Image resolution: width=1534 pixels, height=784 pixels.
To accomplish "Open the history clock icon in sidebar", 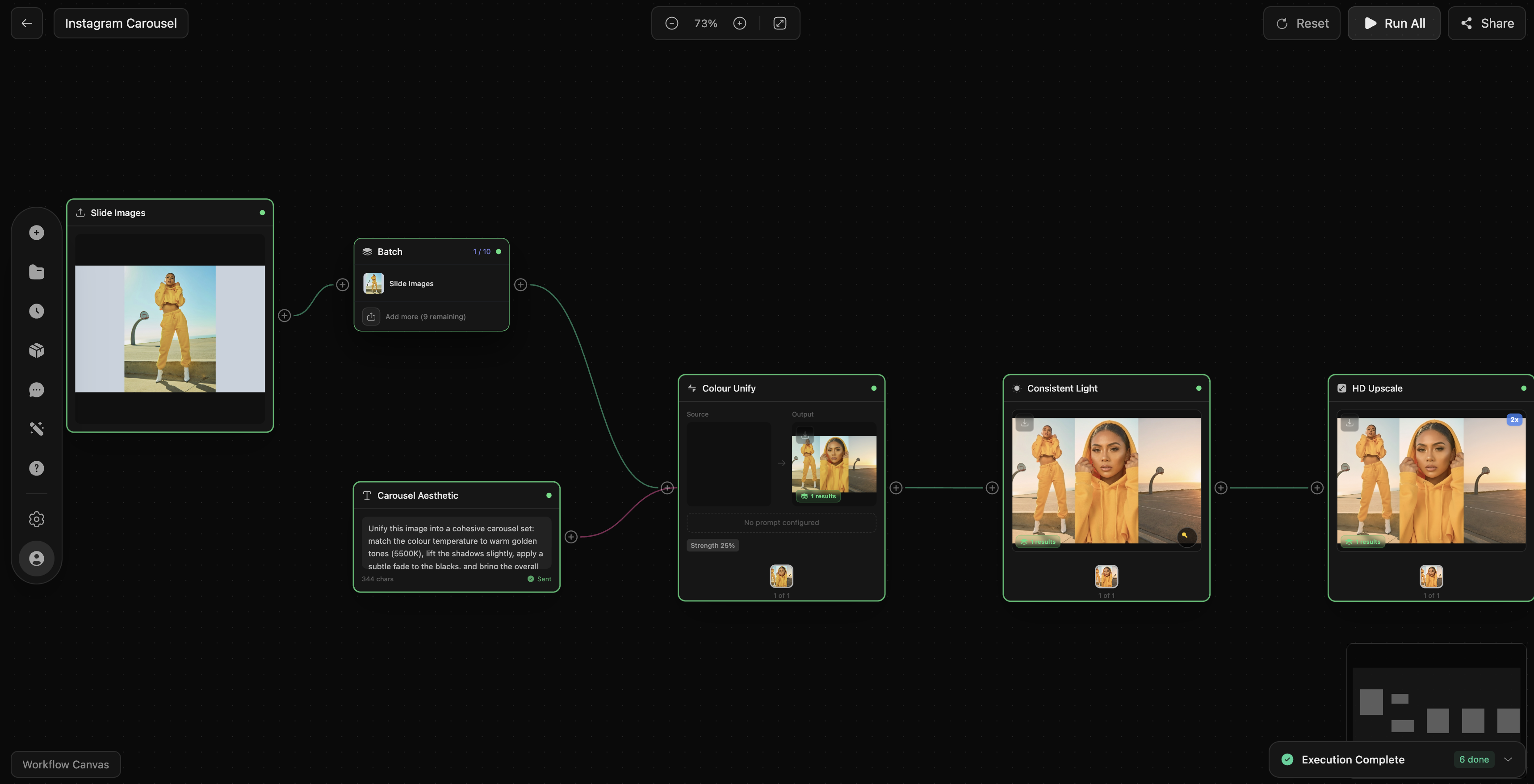I will tap(36, 311).
